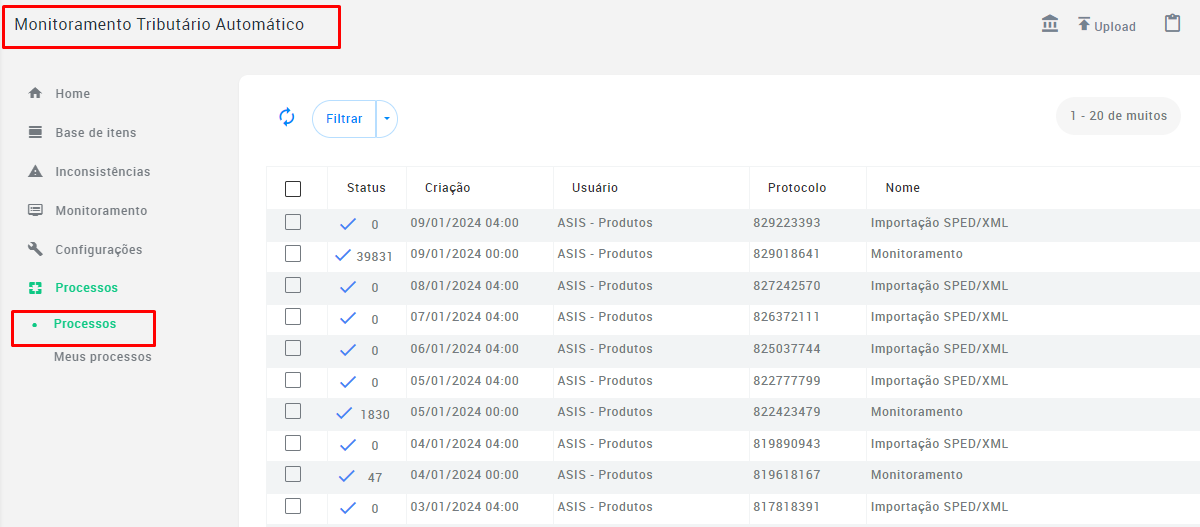Open the clipboard icon in header
Screen dimensions: 1200x527
pos(1173,23)
